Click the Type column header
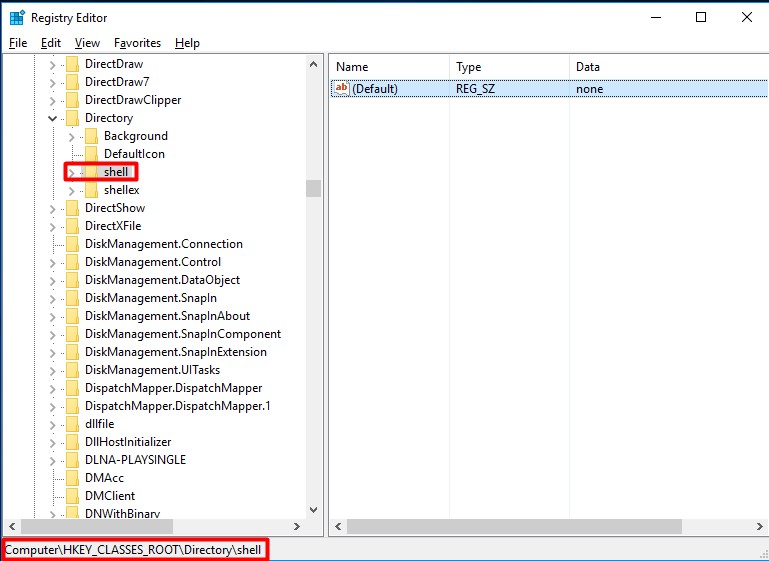The height and width of the screenshot is (561, 769). [509, 67]
